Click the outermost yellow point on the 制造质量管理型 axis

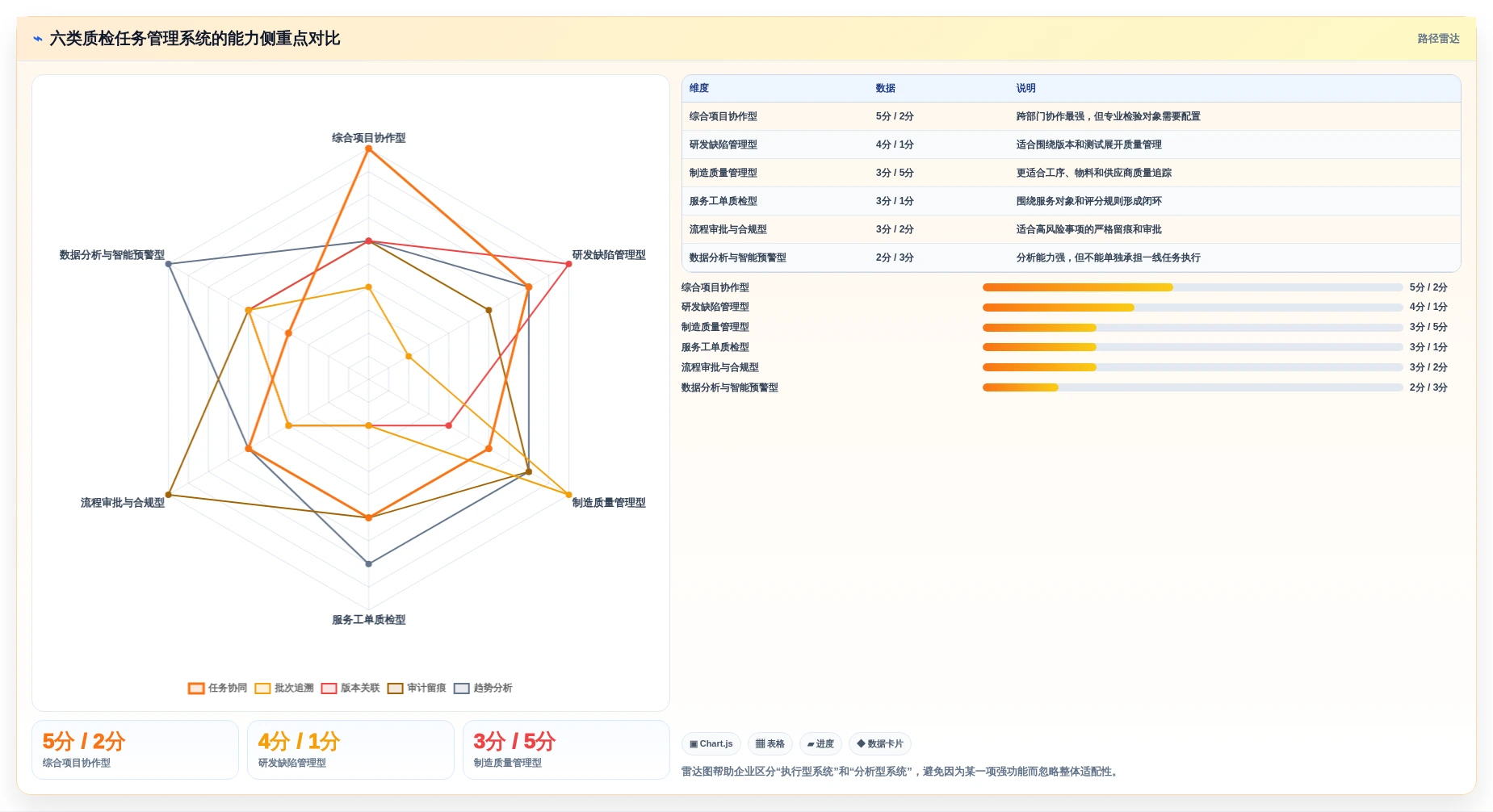click(568, 495)
